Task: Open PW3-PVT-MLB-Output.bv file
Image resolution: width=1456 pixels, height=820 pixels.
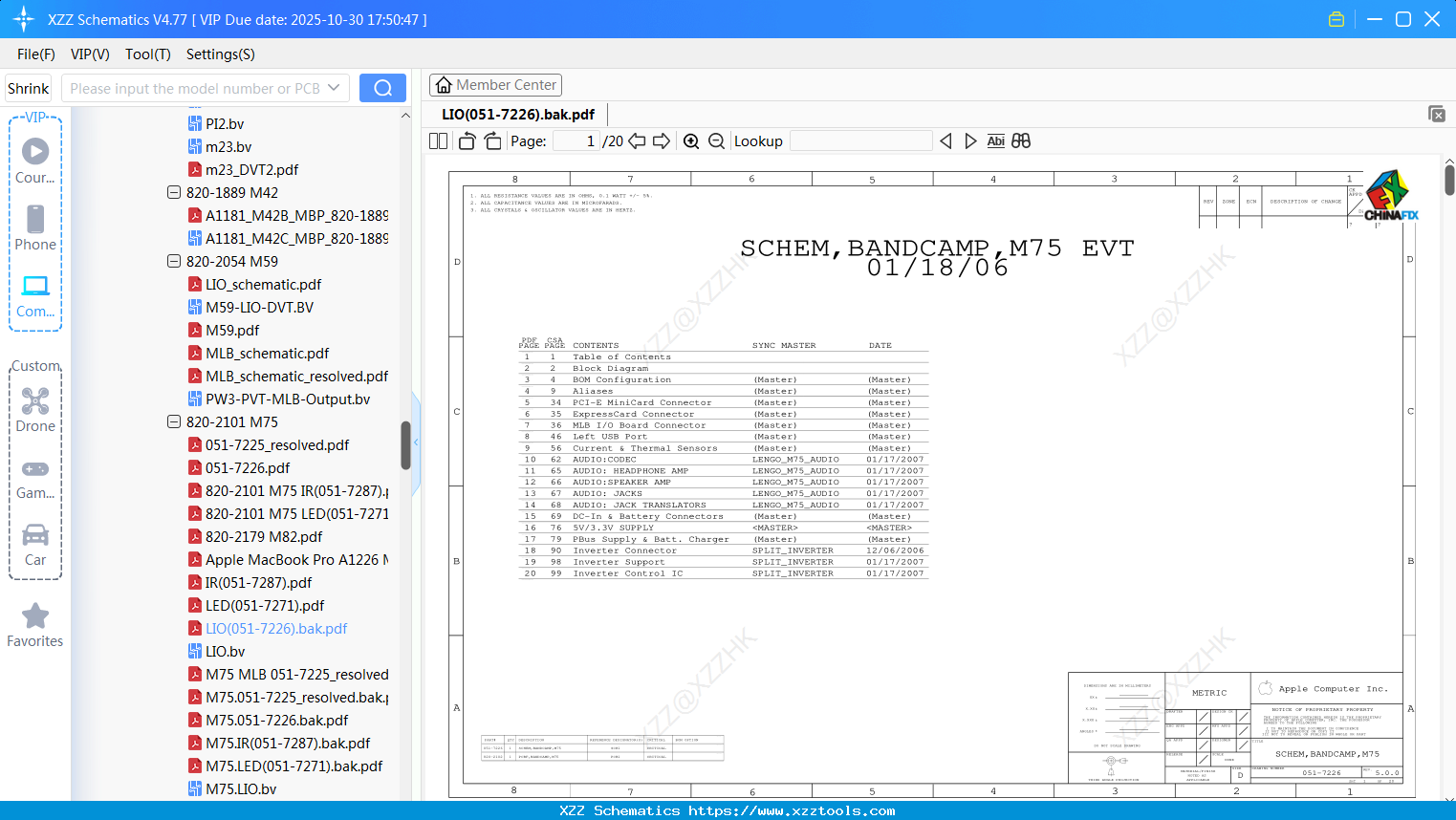Action: tap(279, 399)
